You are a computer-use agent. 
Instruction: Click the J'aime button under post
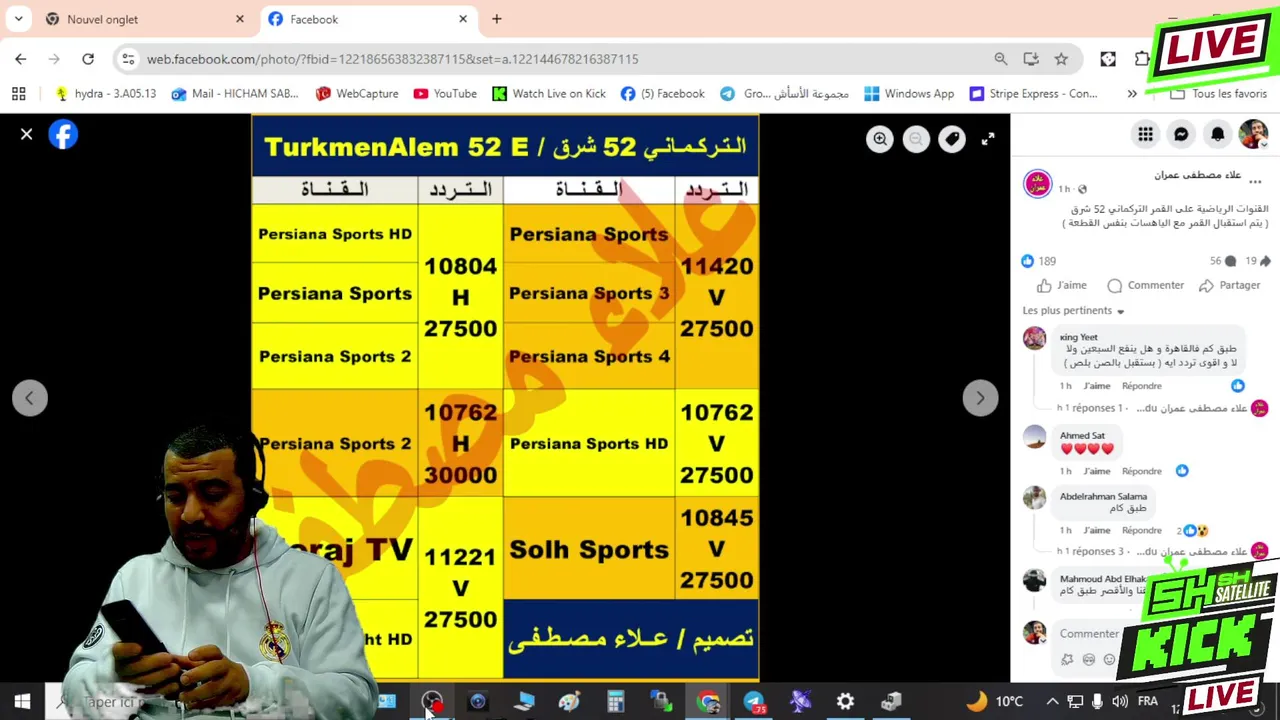[x=1062, y=285]
